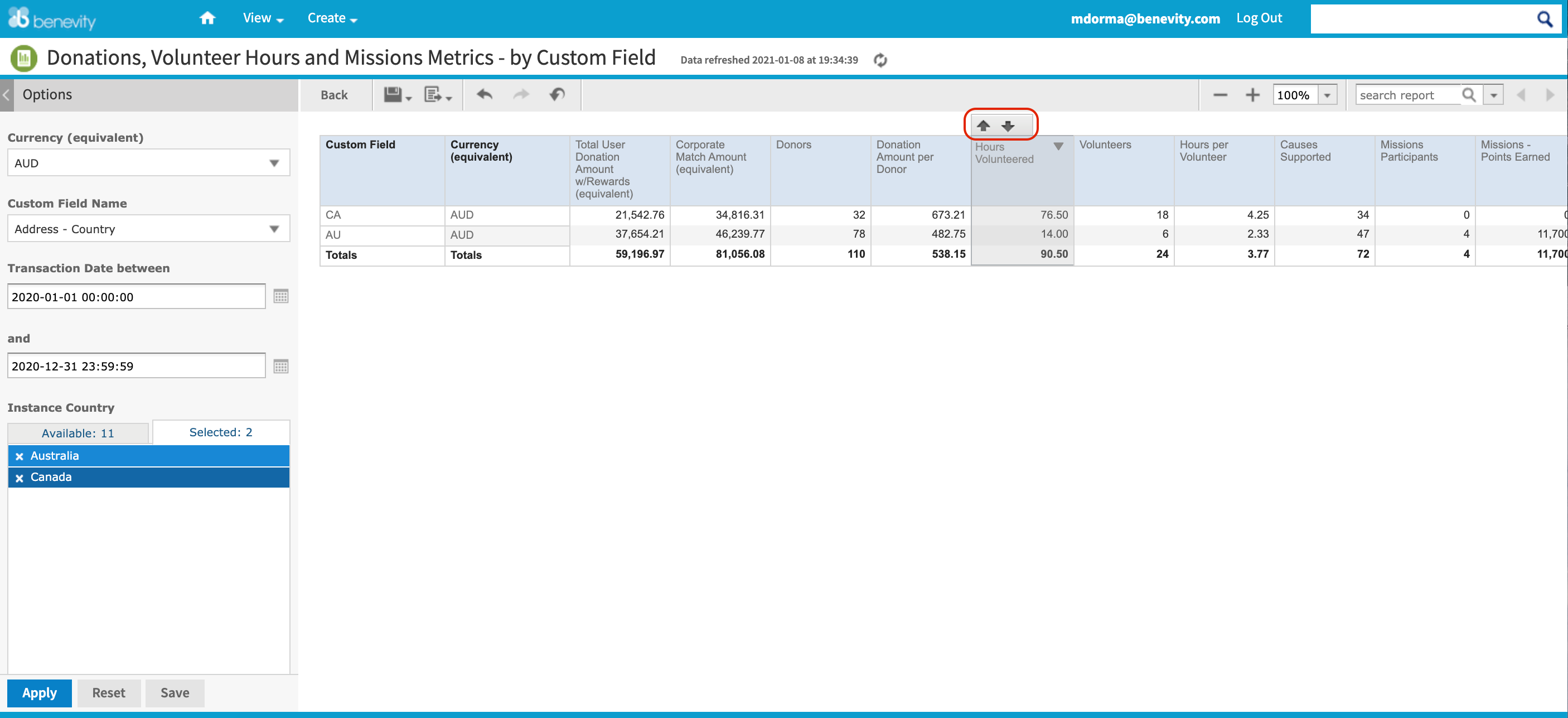The height and width of the screenshot is (718, 1568).
Task: Select the Volunteers column header
Action: point(1124,171)
